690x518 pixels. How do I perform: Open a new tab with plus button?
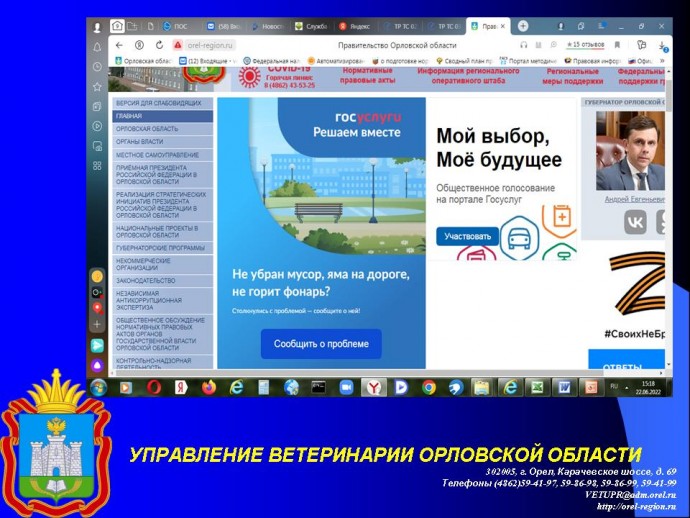(x=523, y=26)
